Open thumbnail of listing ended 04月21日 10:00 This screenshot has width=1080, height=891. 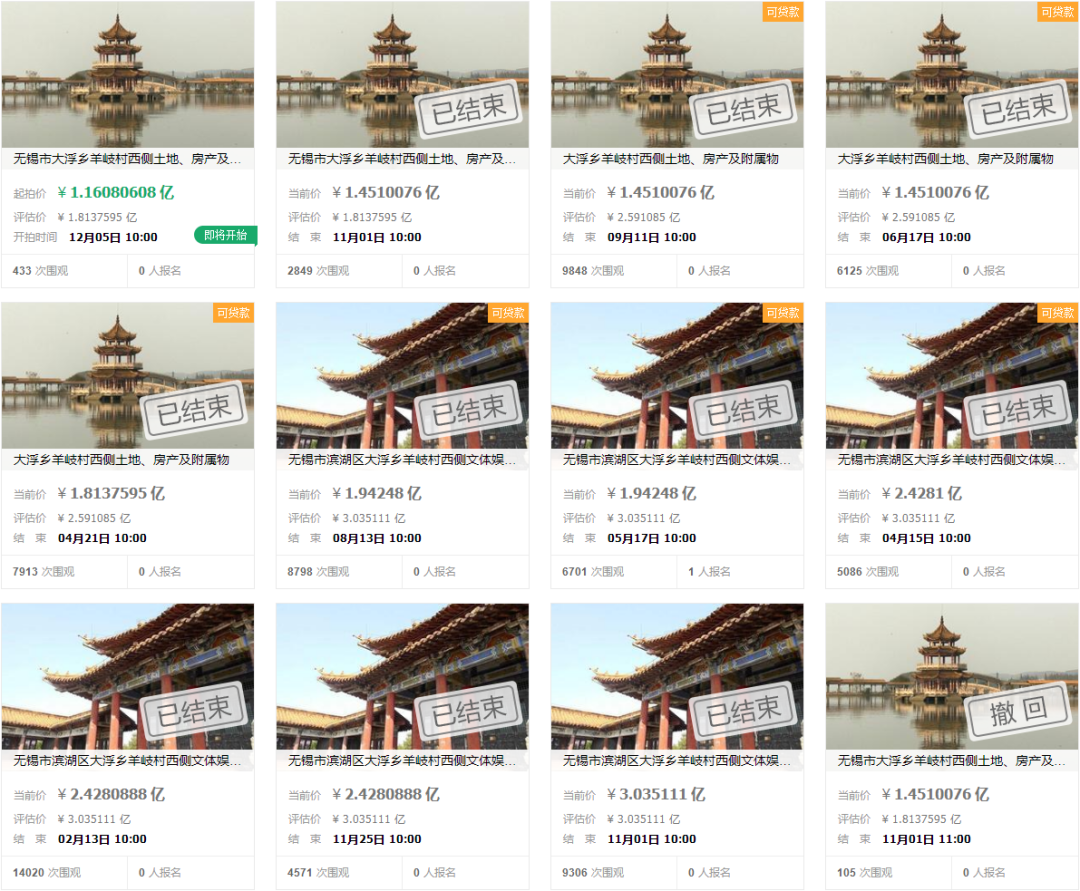tap(127, 375)
